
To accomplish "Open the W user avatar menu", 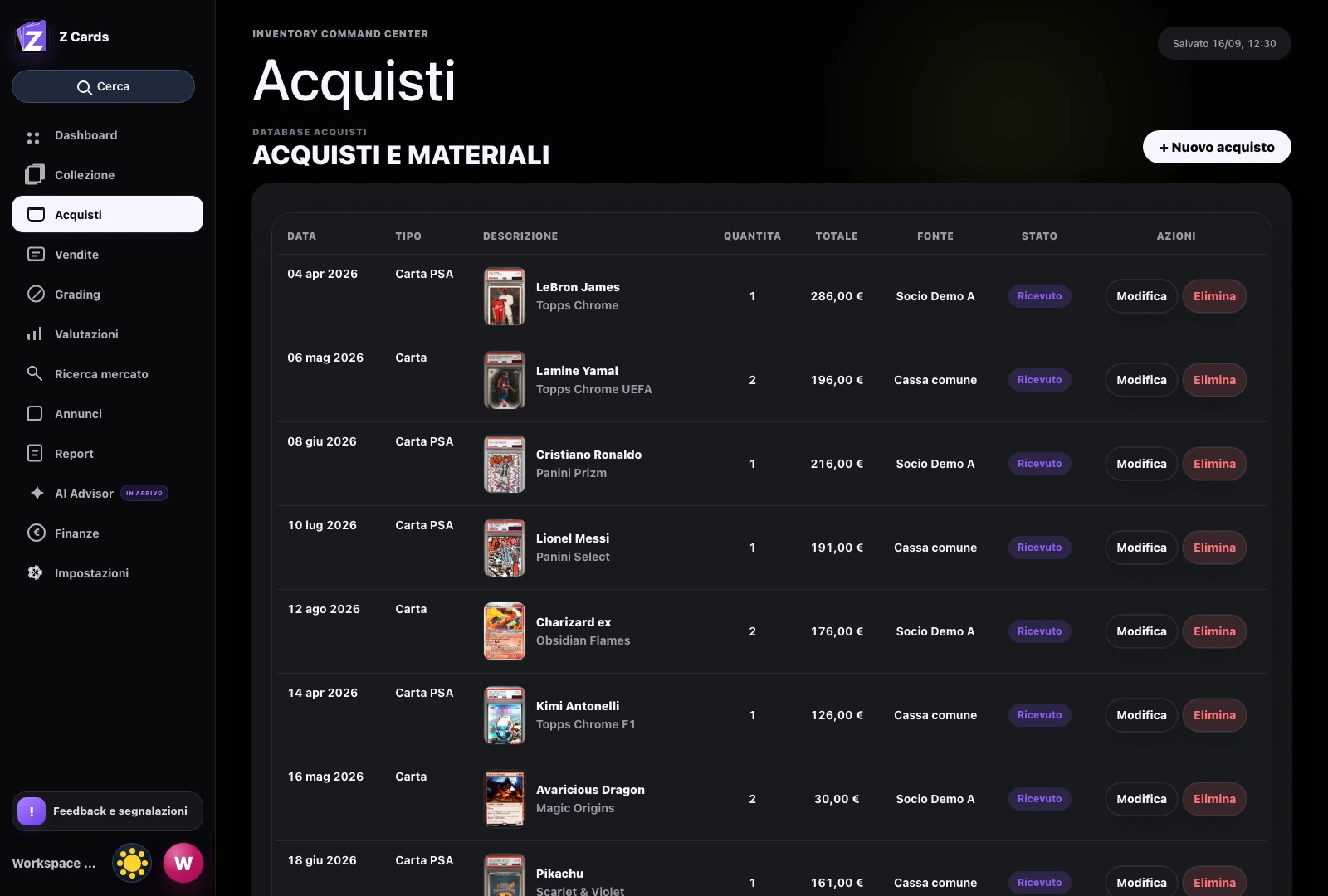I will coord(183,864).
